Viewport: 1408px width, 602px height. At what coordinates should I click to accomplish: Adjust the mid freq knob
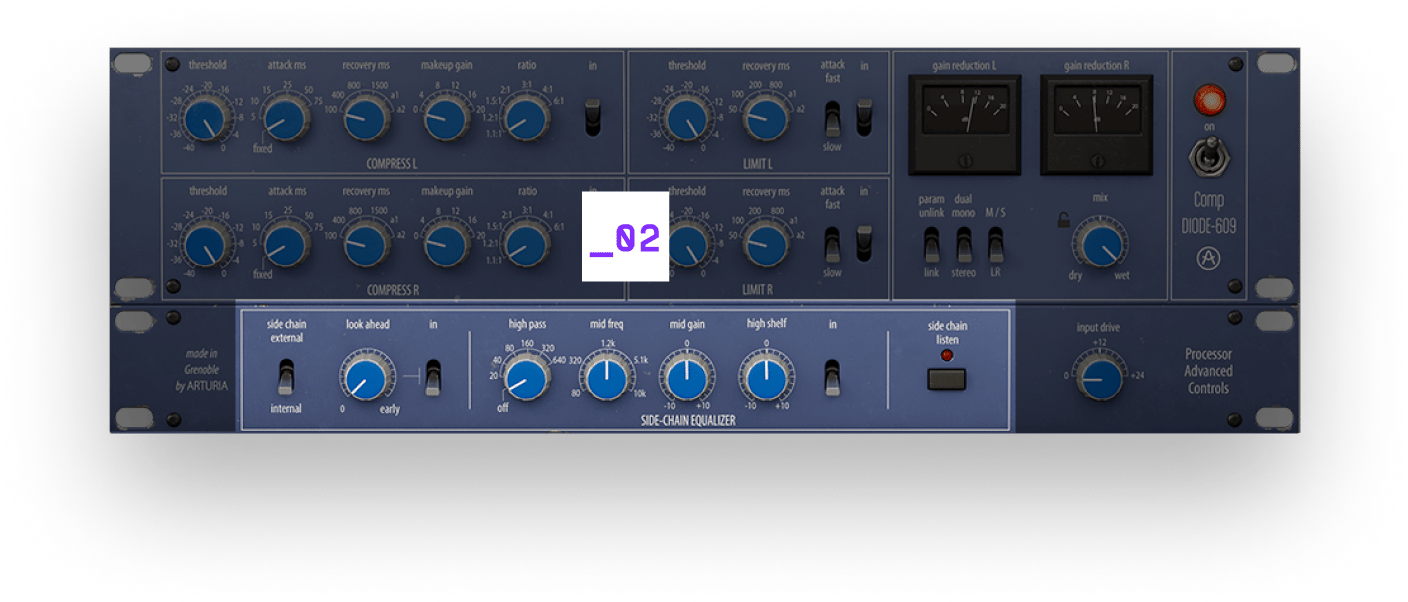606,379
